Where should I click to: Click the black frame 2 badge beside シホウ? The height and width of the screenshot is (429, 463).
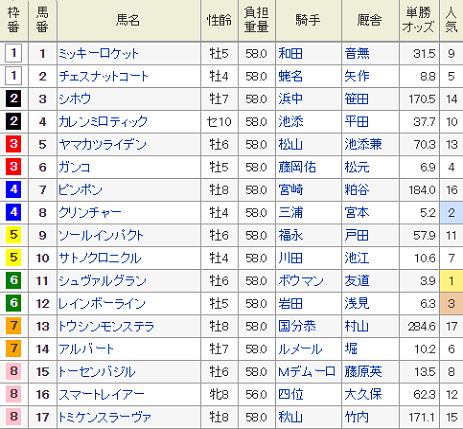click(13, 99)
